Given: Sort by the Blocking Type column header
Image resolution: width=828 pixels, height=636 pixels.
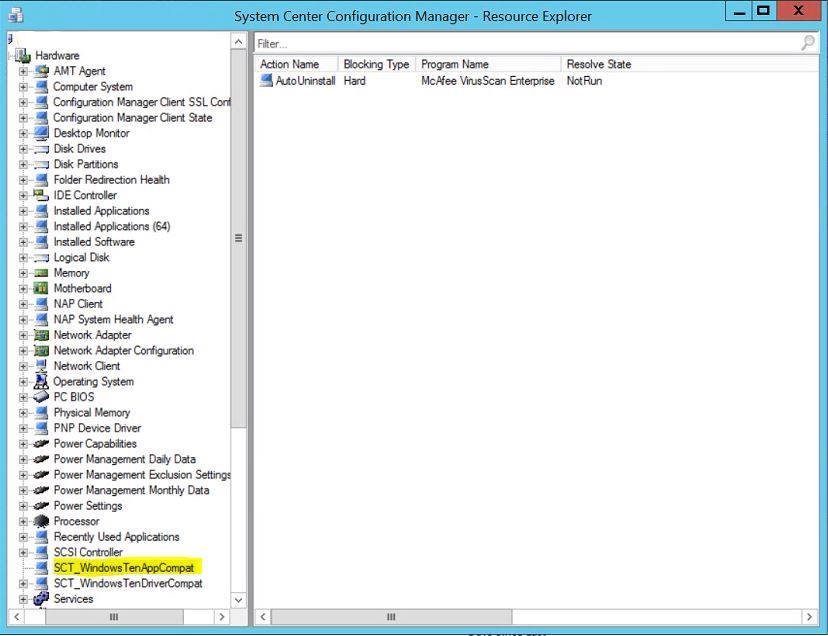Looking at the screenshot, I should pyautogui.click(x=377, y=64).
